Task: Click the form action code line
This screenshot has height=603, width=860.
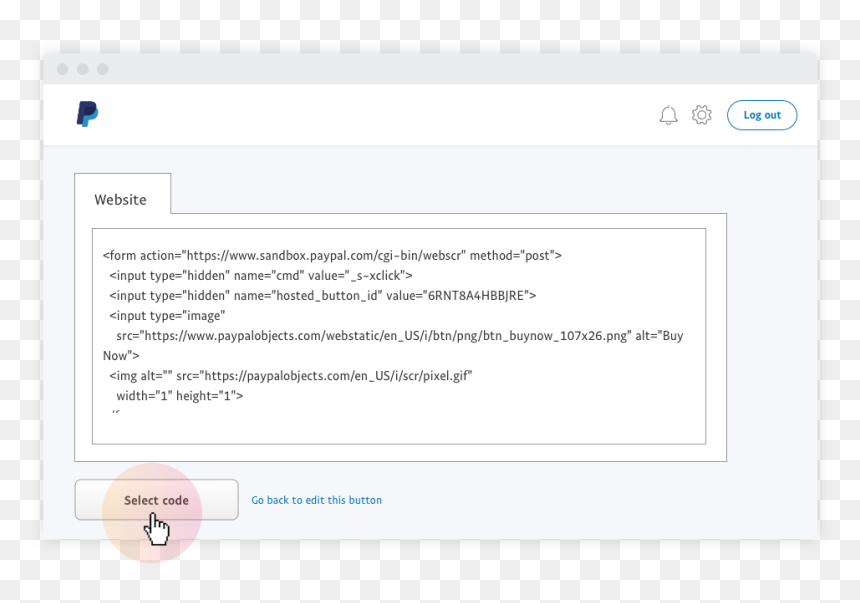Action: tap(332, 255)
